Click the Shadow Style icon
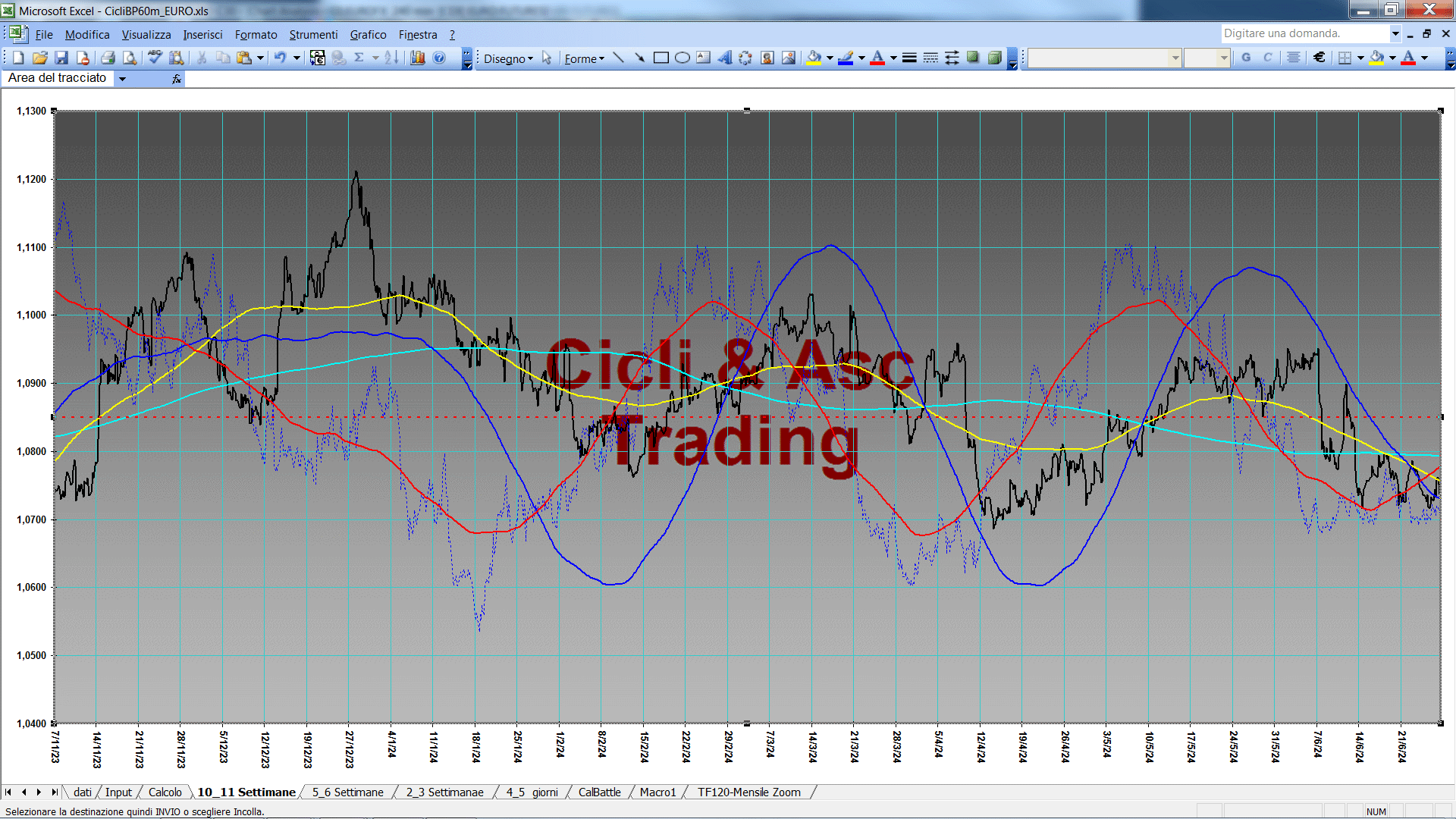 pos(973,58)
